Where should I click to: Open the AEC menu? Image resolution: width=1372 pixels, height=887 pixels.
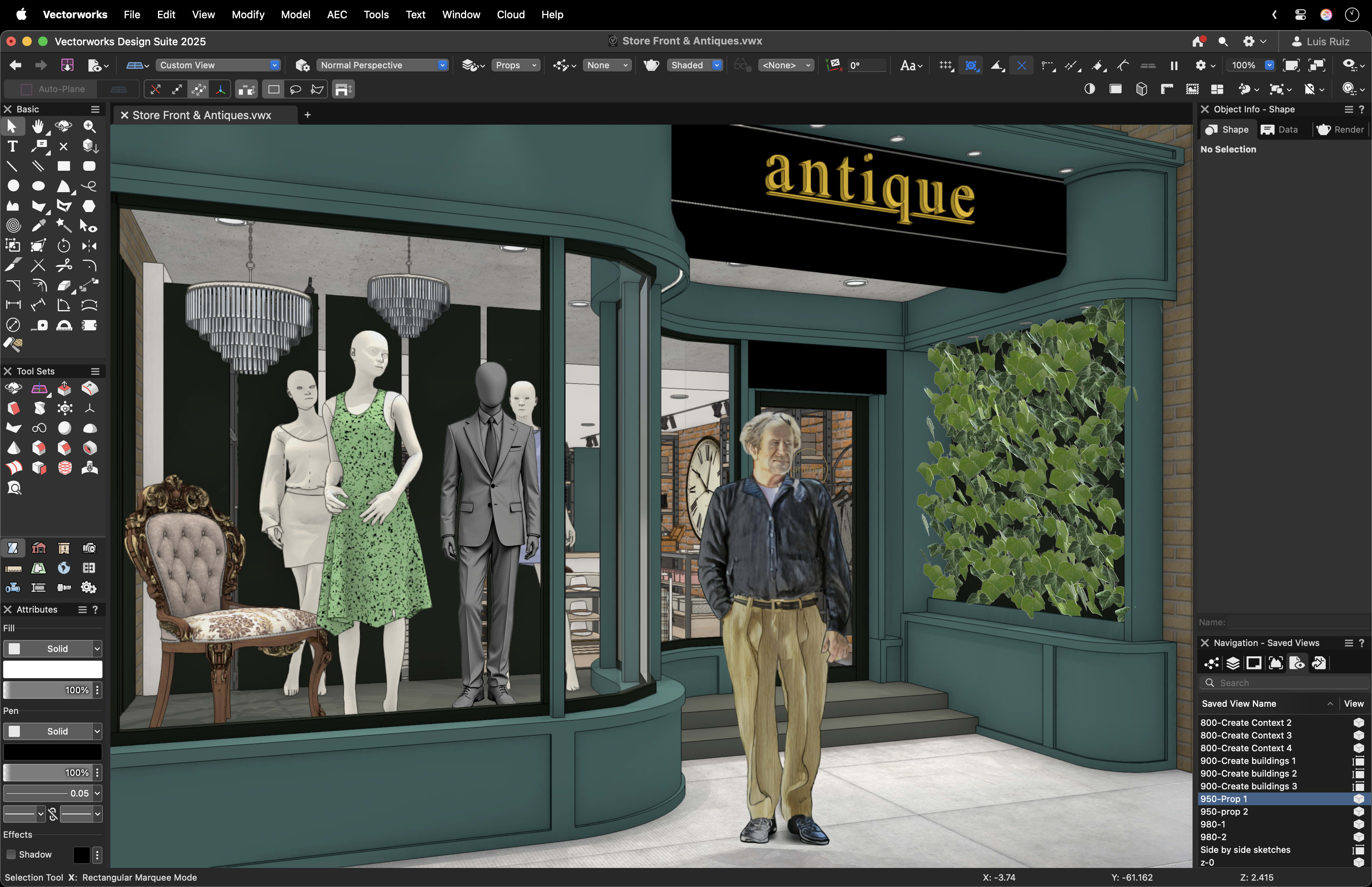point(336,14)
